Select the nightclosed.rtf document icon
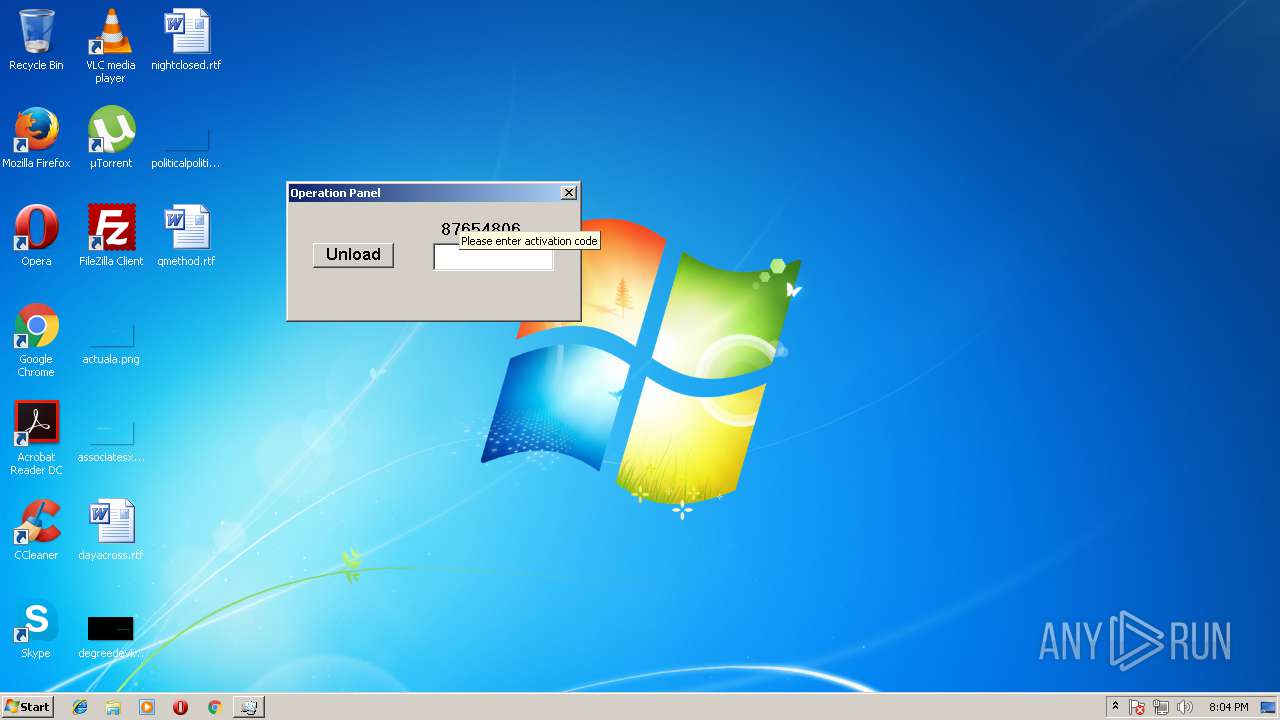This screenshot has width=1280, height=720. (186, 40)
